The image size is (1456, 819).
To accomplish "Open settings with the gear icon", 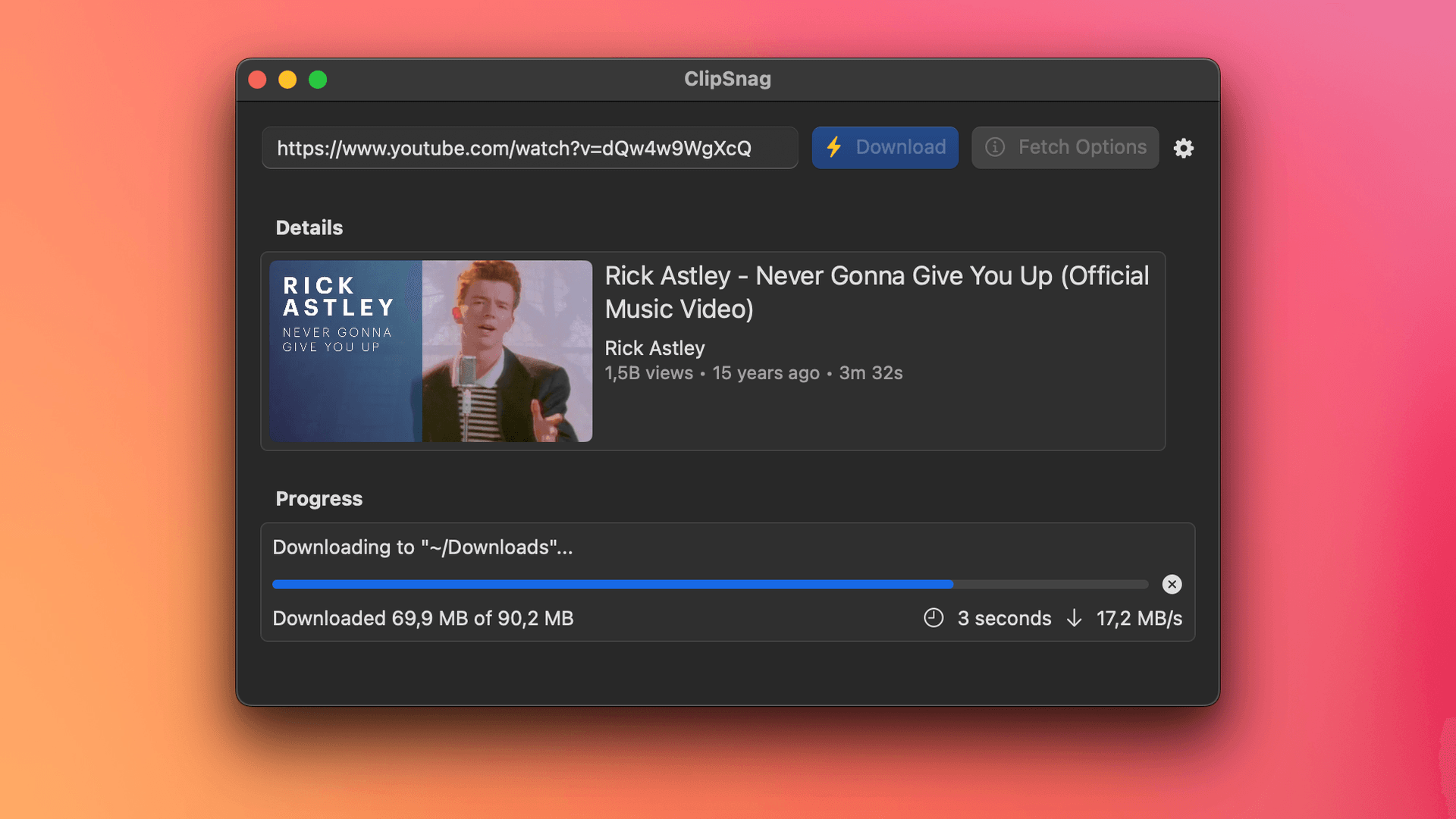I will 1183,148.
